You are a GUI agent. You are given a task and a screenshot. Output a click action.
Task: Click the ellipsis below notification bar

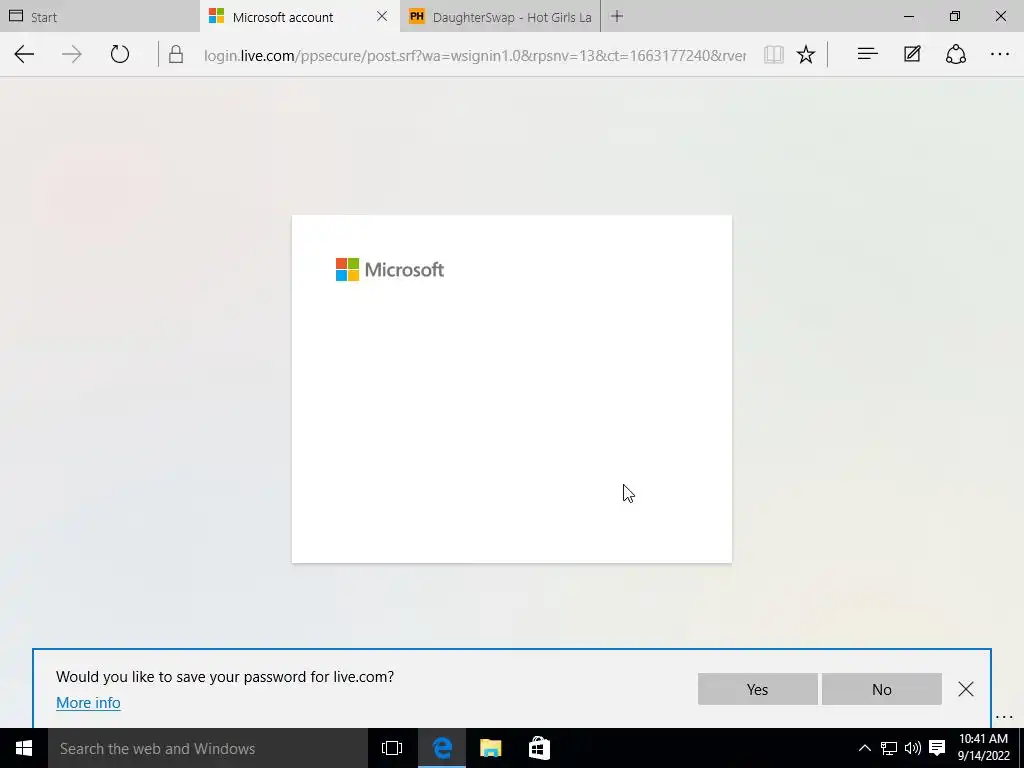[1004, 717]
